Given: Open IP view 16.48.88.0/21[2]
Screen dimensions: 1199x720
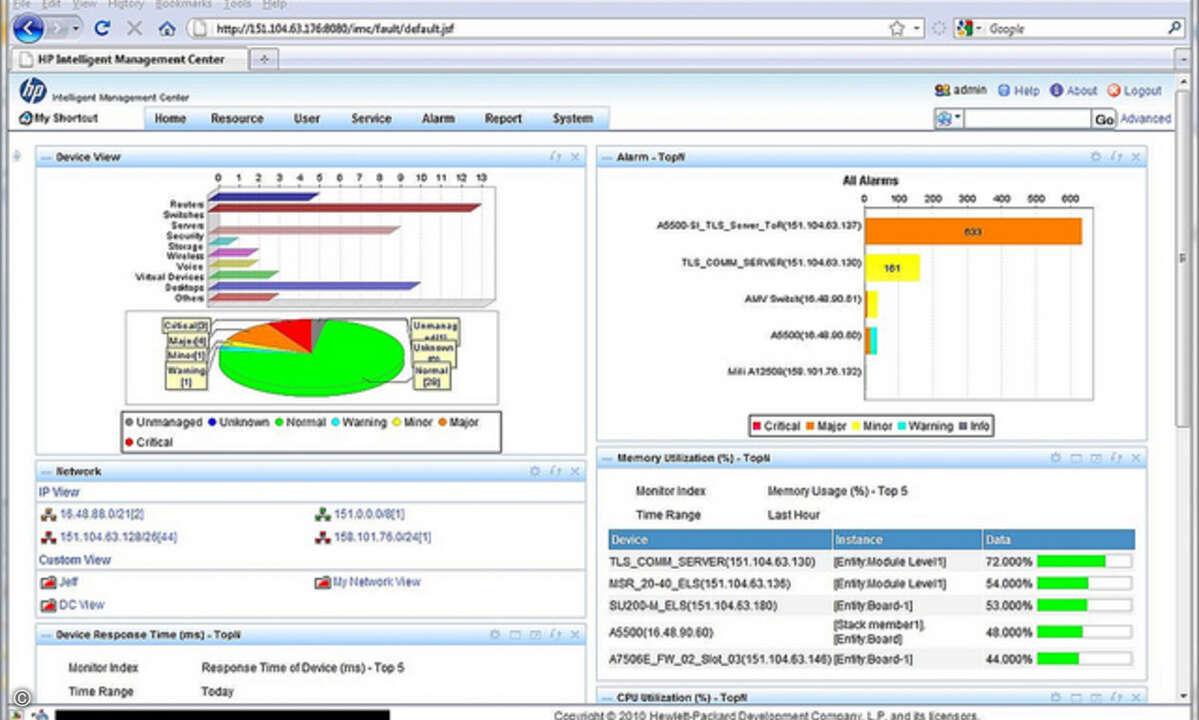Looking at the screenshot, I should [x=102, y=514].
